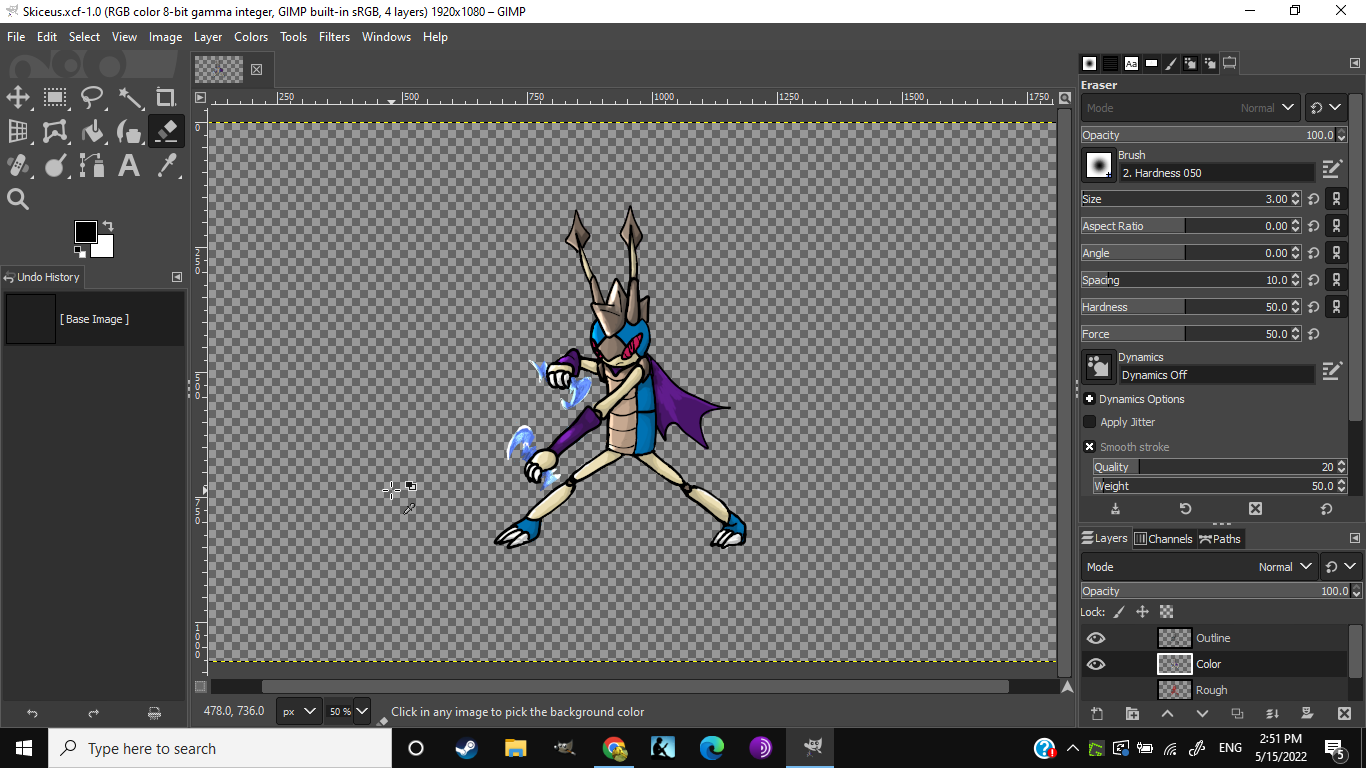Restore tool preset icon
Viewport: 1366px width, 768px height.
pos(1185,509)
